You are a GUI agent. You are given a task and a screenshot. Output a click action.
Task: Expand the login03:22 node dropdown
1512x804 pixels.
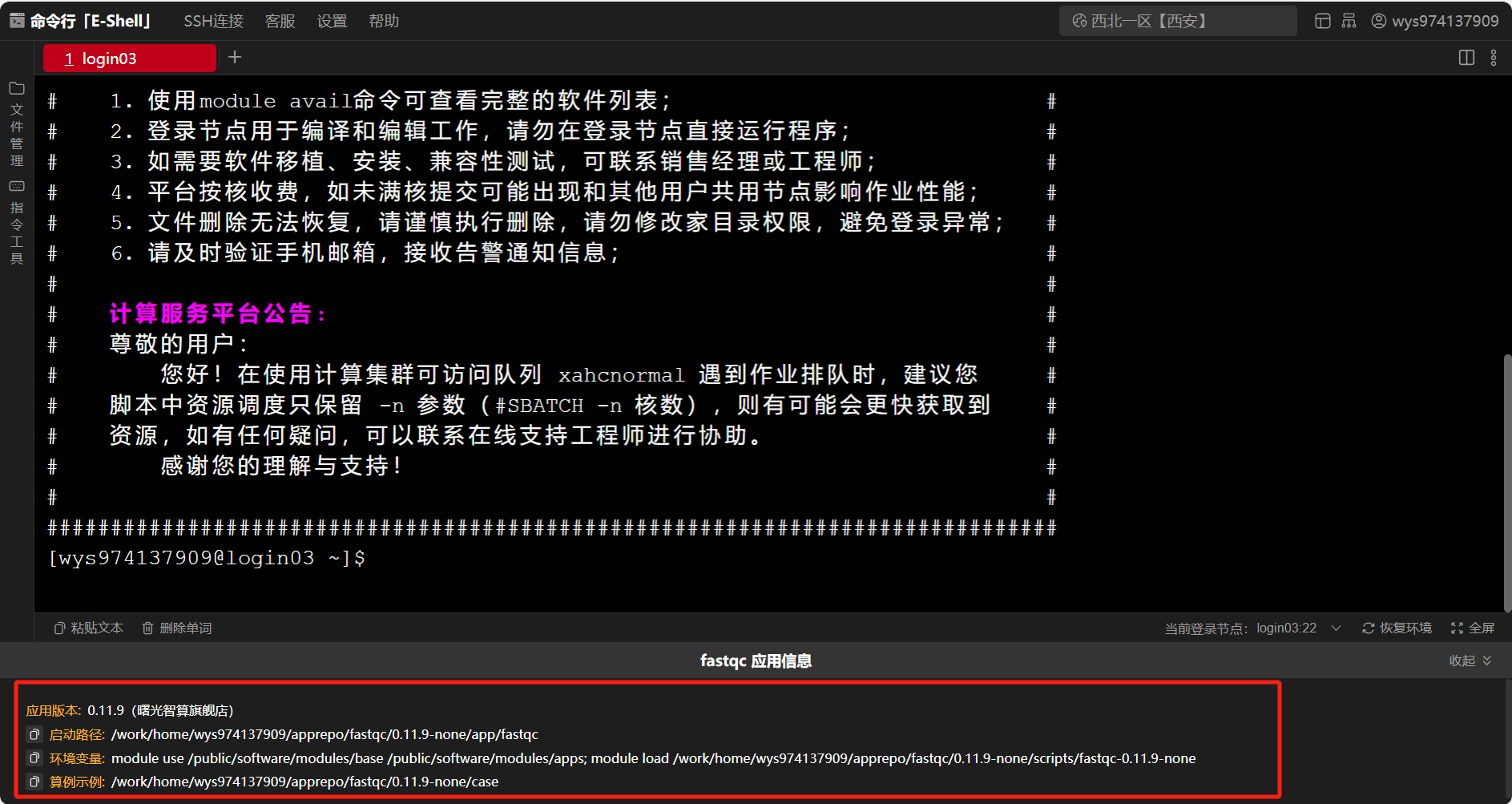(1335, 628)
